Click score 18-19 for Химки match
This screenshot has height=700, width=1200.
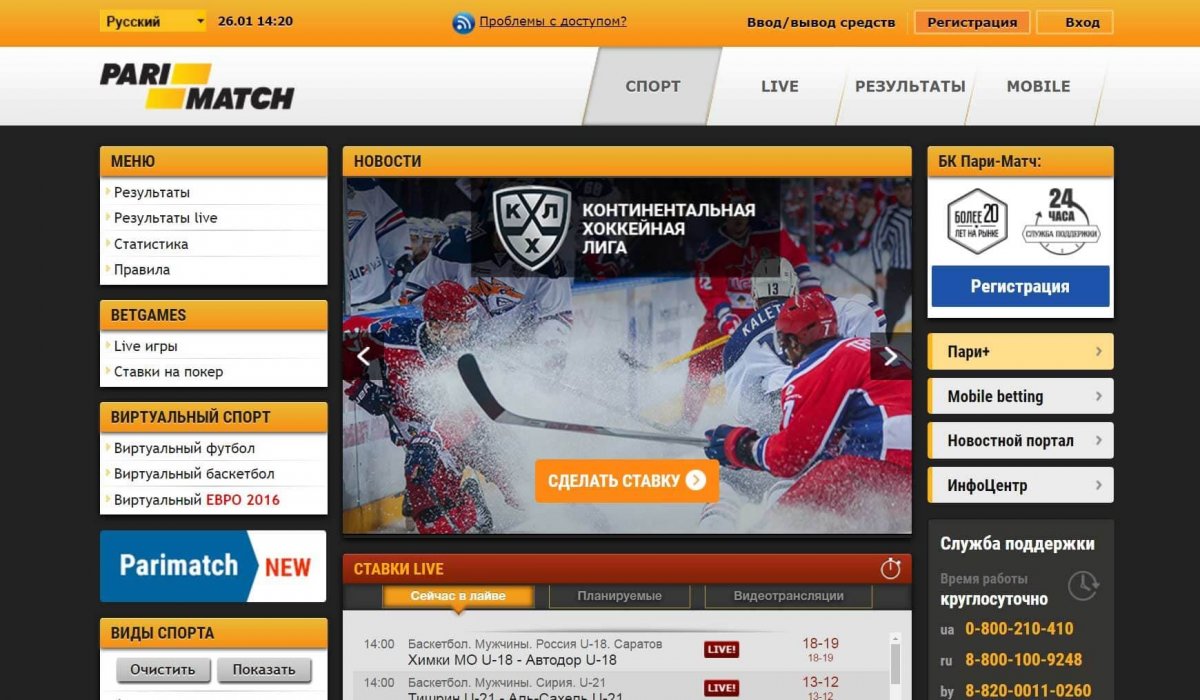click(x=820, y=644)
